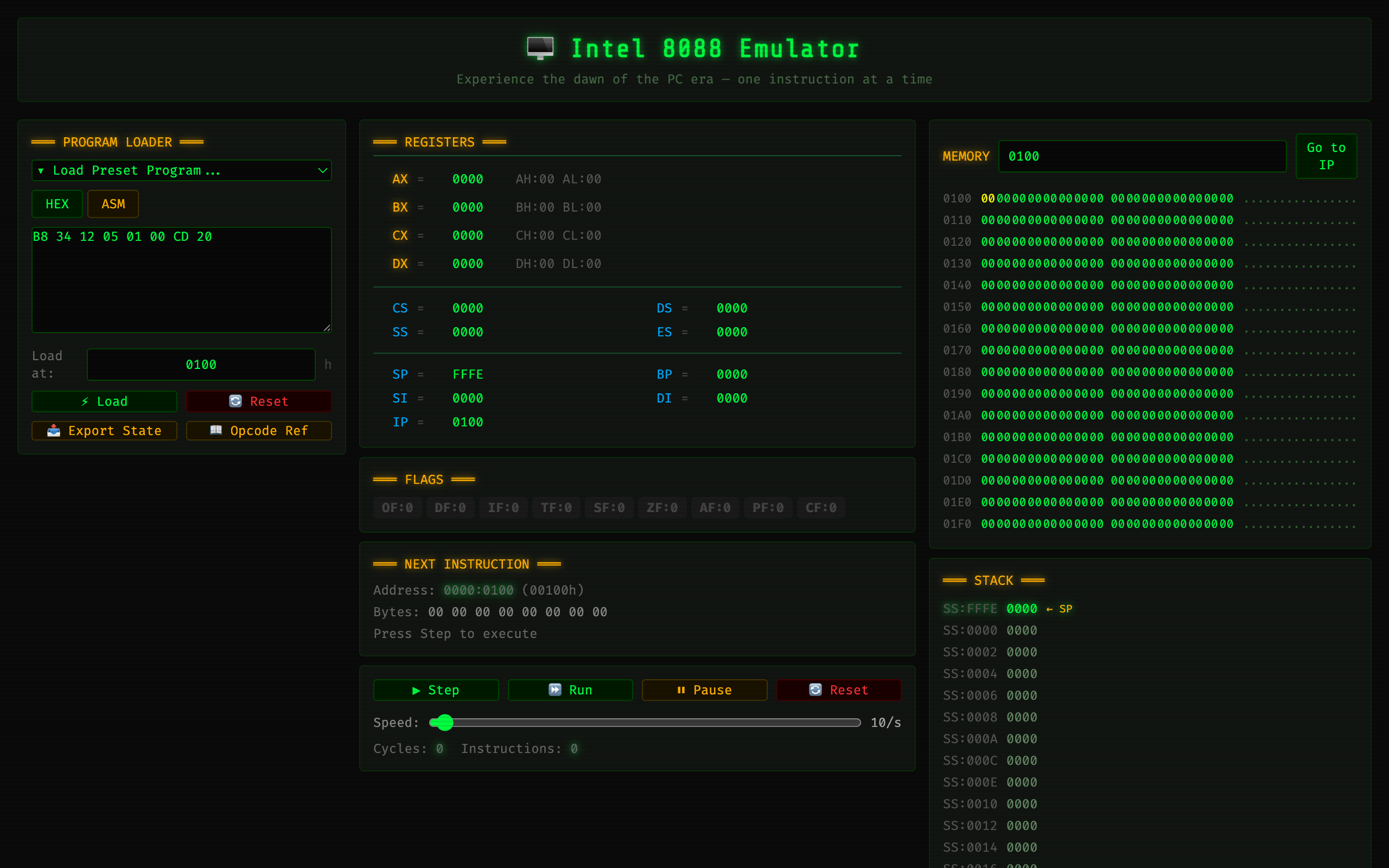Adjust the Speed slider handle
This screenshot has height=868, width=1389.
click(x=445, y=722)
